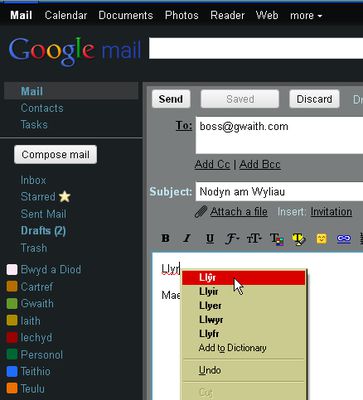Click the blue Teithio label color square

[x=12, y=371]
